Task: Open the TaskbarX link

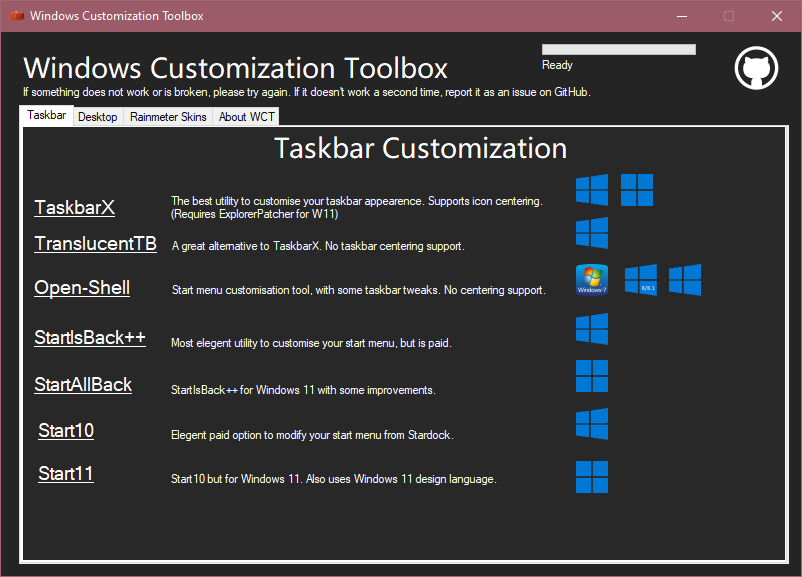Action: pos(74,207)
